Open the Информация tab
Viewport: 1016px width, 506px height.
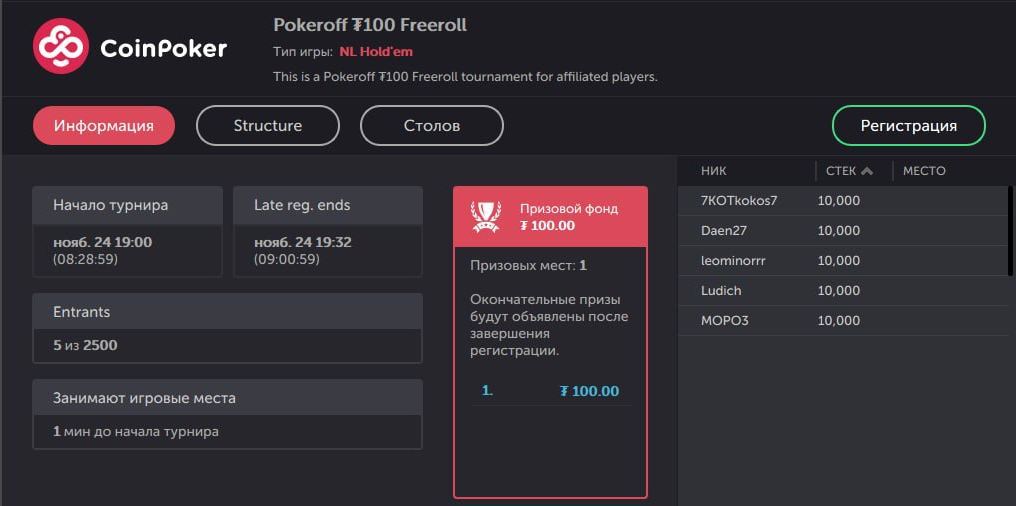tap(104, 126)
